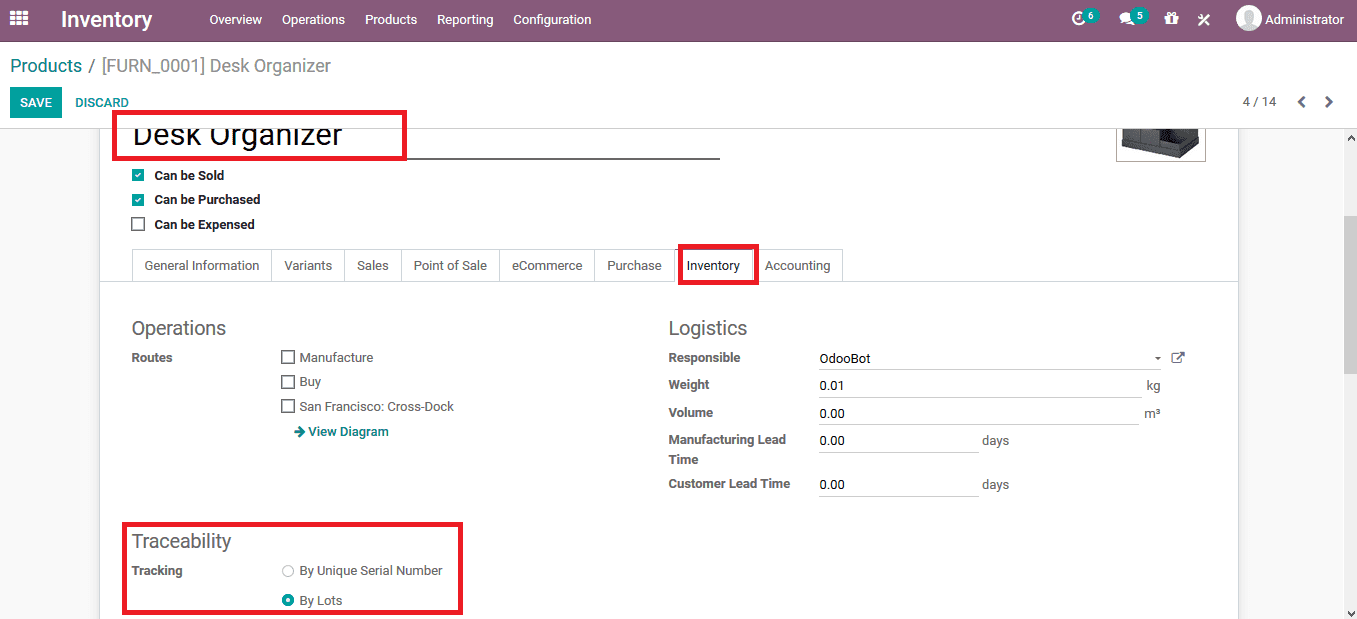Switch to Variants tab
Viewport: 1357px width, 619px height.
(308, 266)
